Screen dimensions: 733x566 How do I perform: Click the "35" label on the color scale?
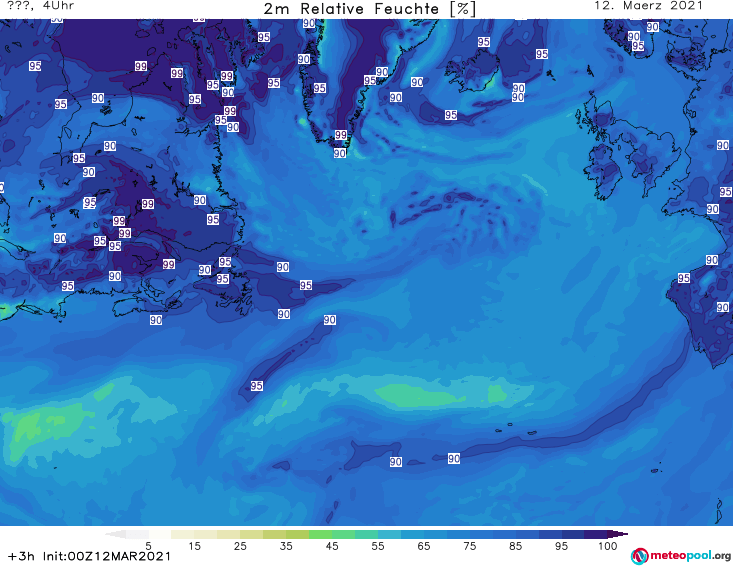click(286, 546)
